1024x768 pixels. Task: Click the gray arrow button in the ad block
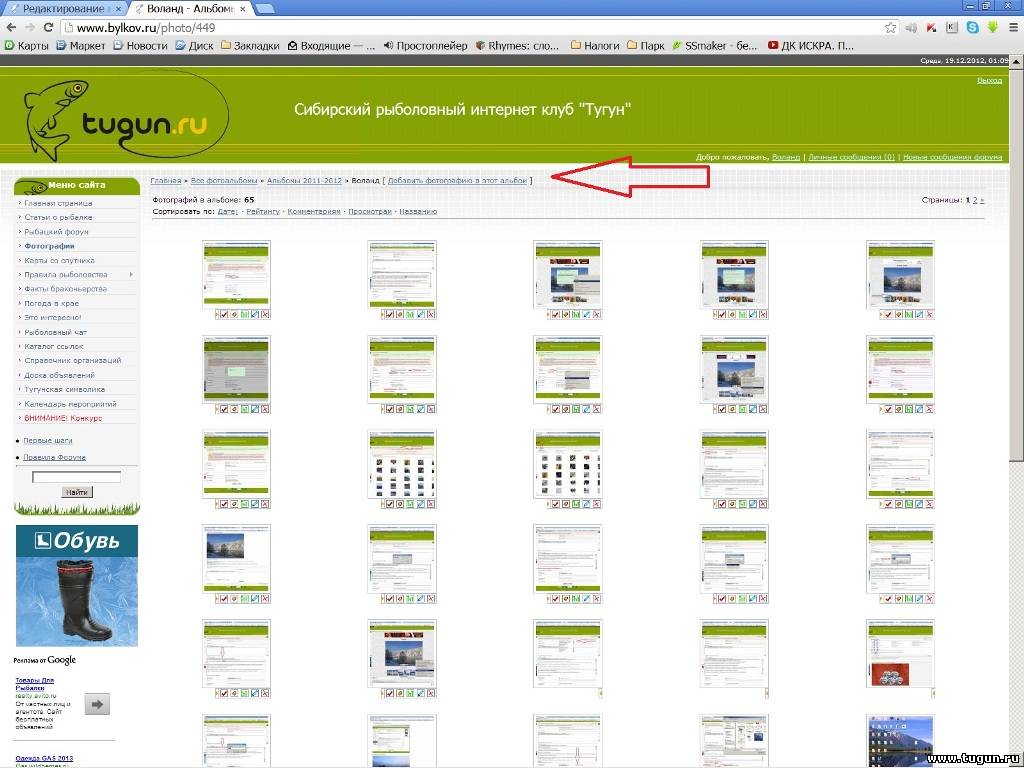point(97,704)
